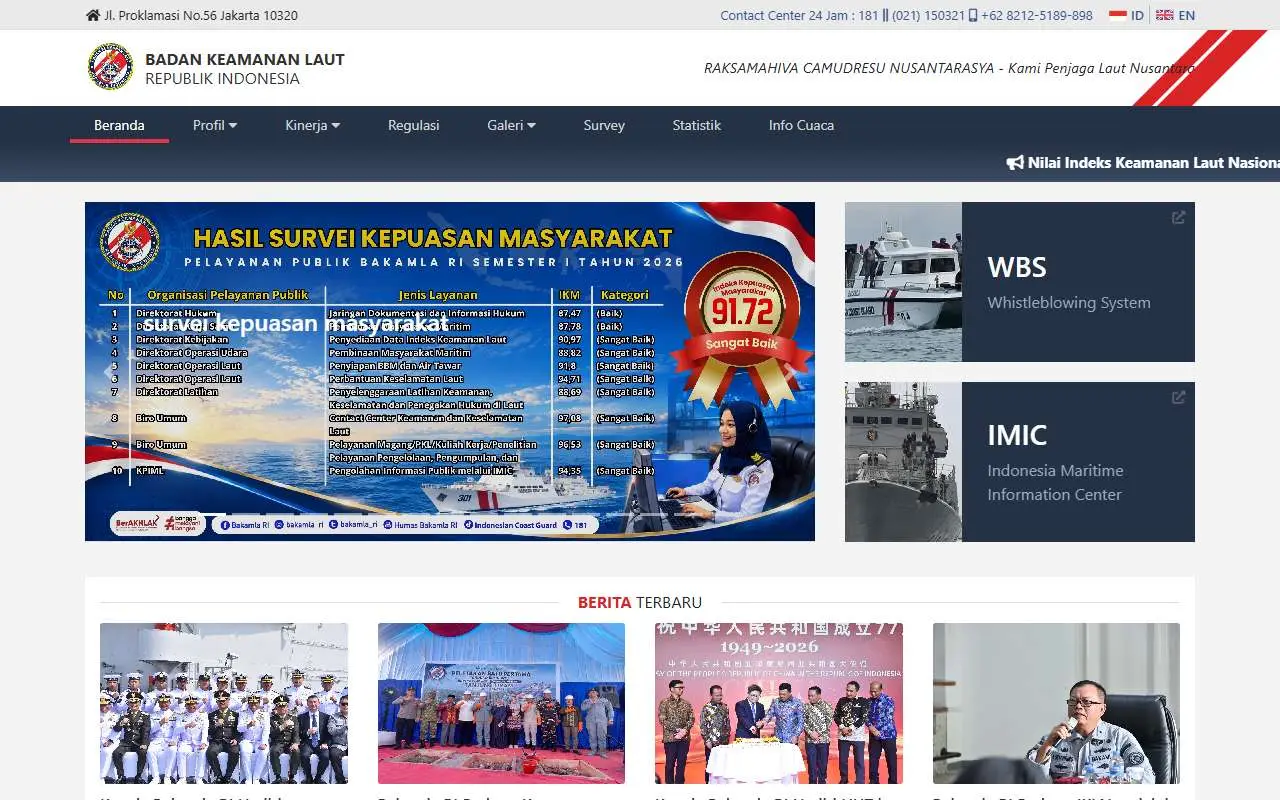This screenshot has height=800, width=1280.
Task: Open the IMIC external link icon
Action: [x=1179, y=397]
